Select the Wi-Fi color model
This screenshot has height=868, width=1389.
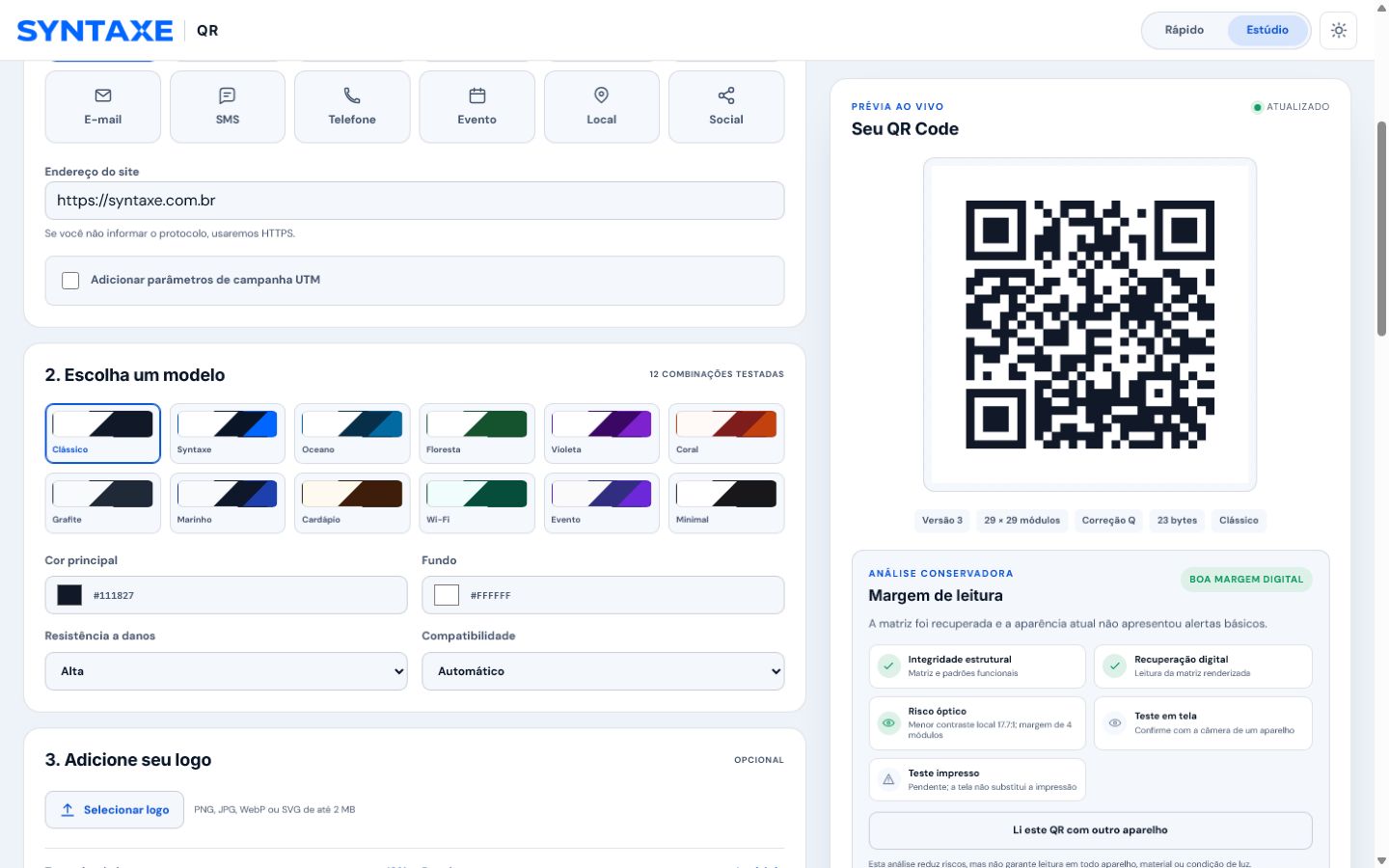tap(477, 503)
